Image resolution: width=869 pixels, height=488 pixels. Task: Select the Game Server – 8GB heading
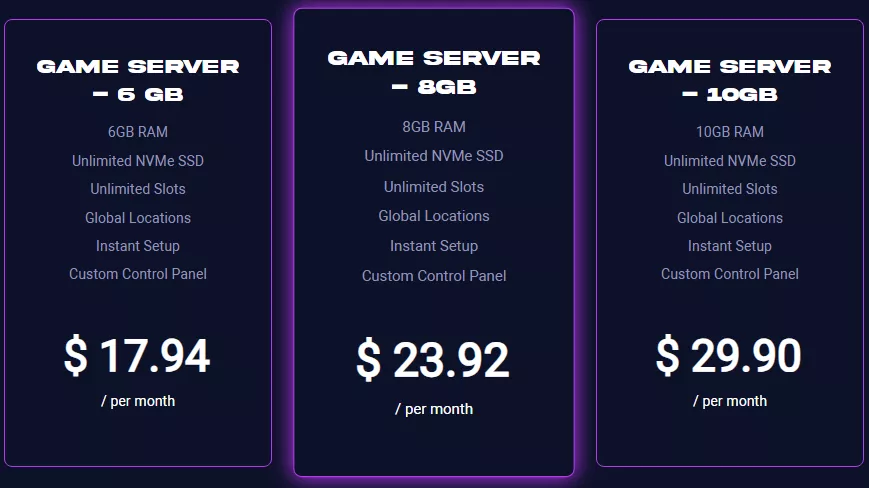tap(434, 73)
